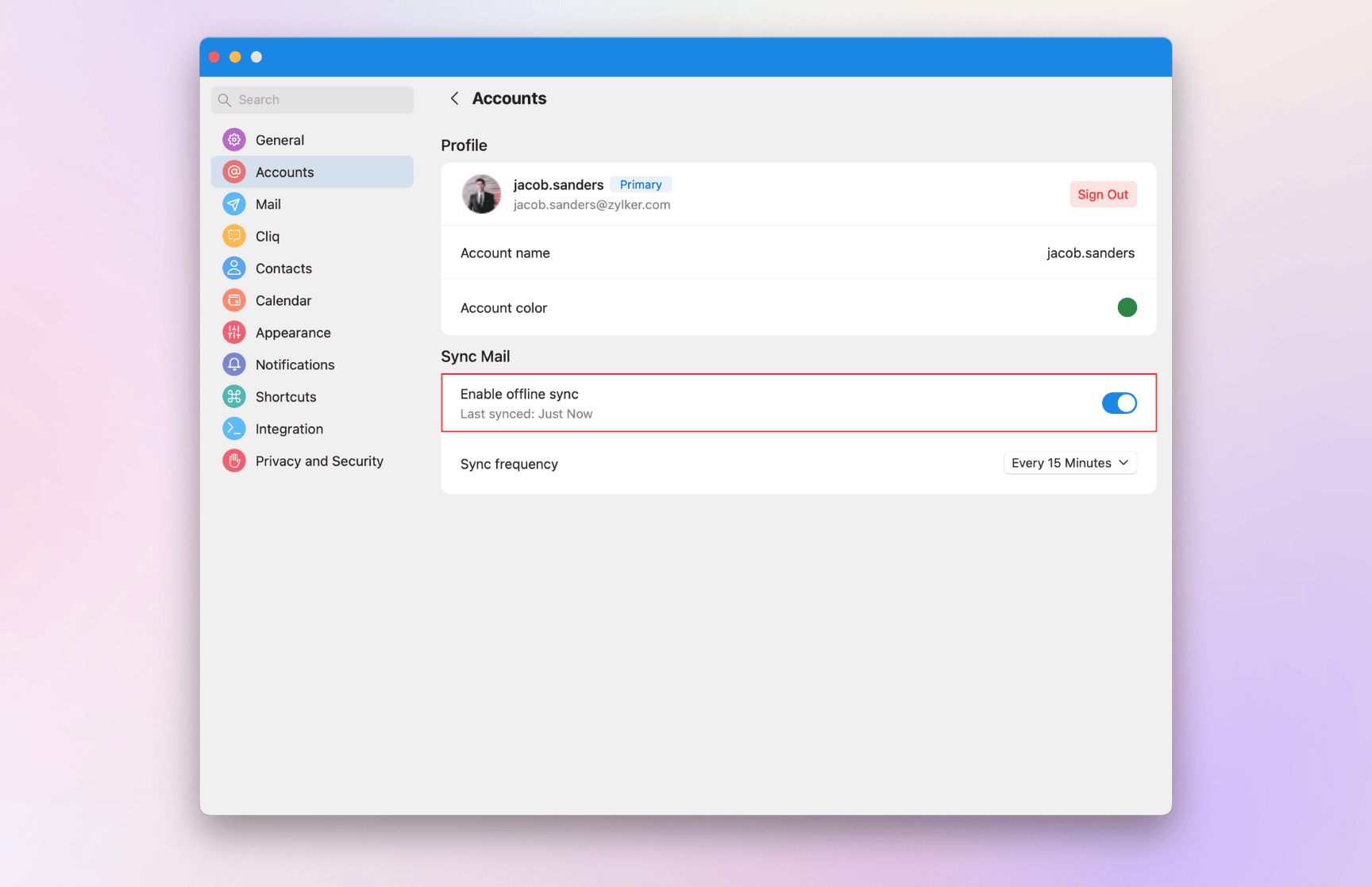Screen dimensions: 1372x887
Task: Click the Appearance sliders icon
Action: click(x=234, y=333)
